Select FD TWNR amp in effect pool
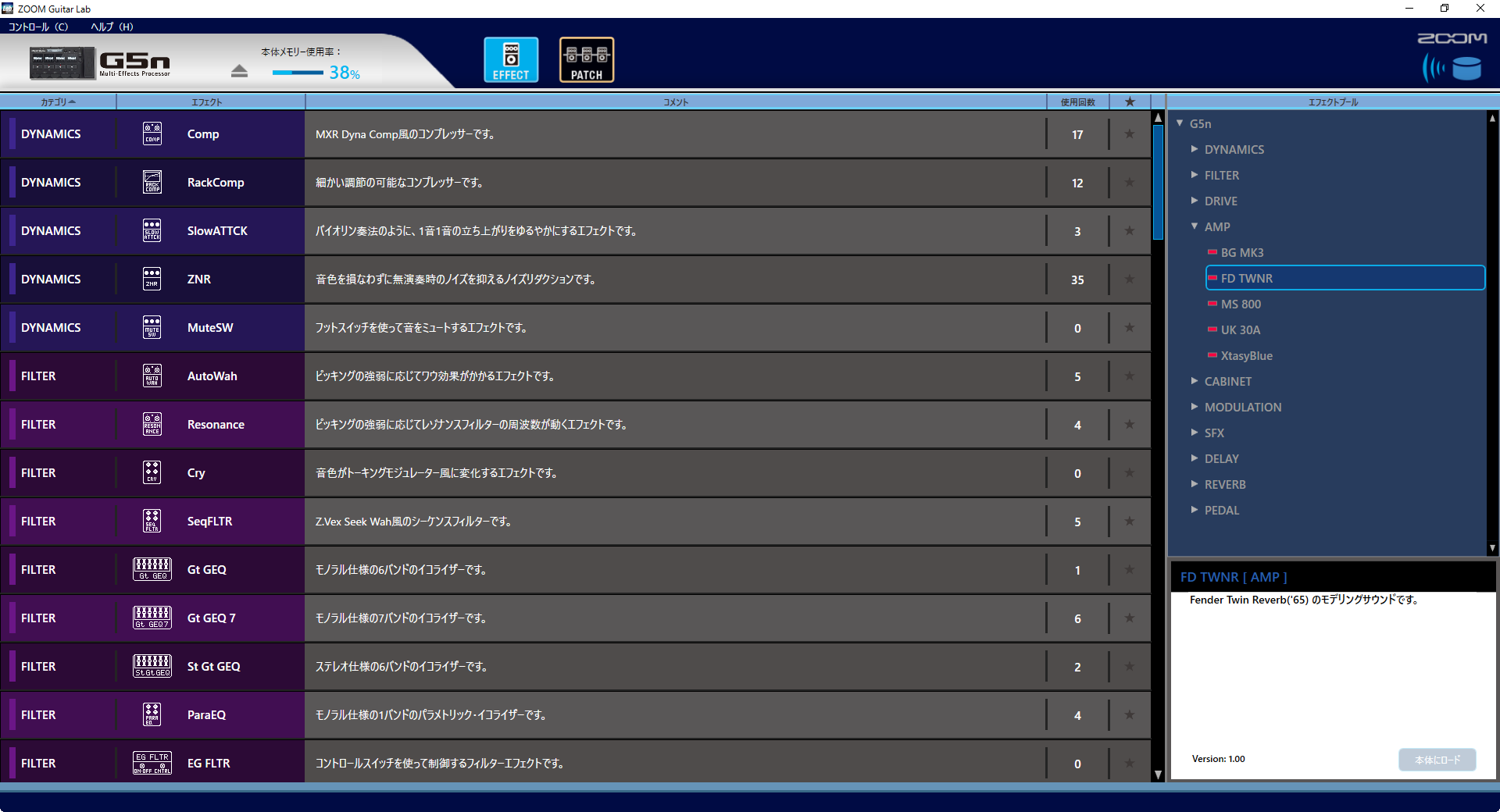The height and width of the screenshot is (812, 1500). coord(1345,278)
